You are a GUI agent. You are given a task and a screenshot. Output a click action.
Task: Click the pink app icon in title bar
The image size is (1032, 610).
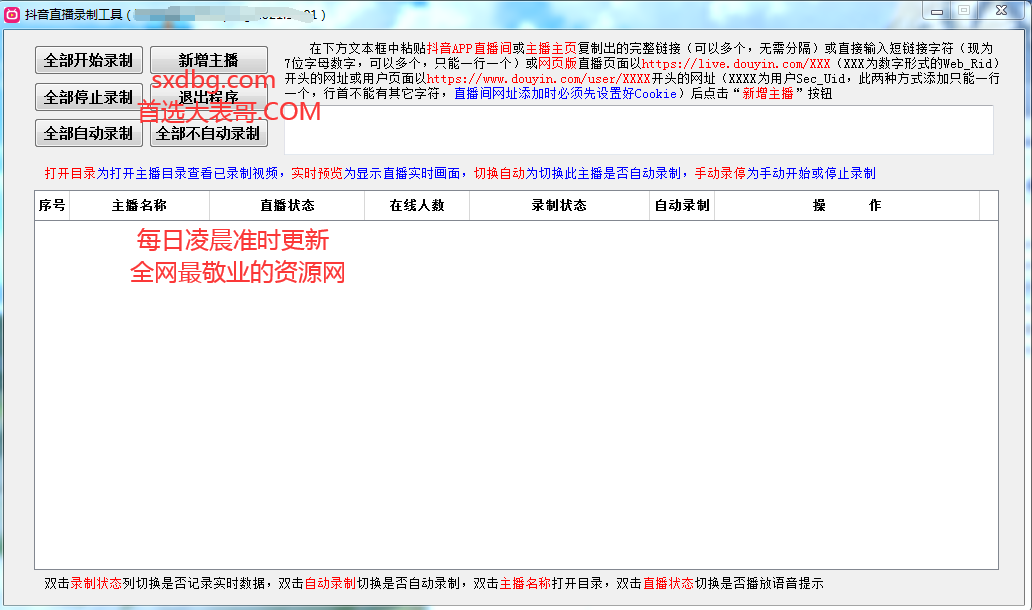13,14
